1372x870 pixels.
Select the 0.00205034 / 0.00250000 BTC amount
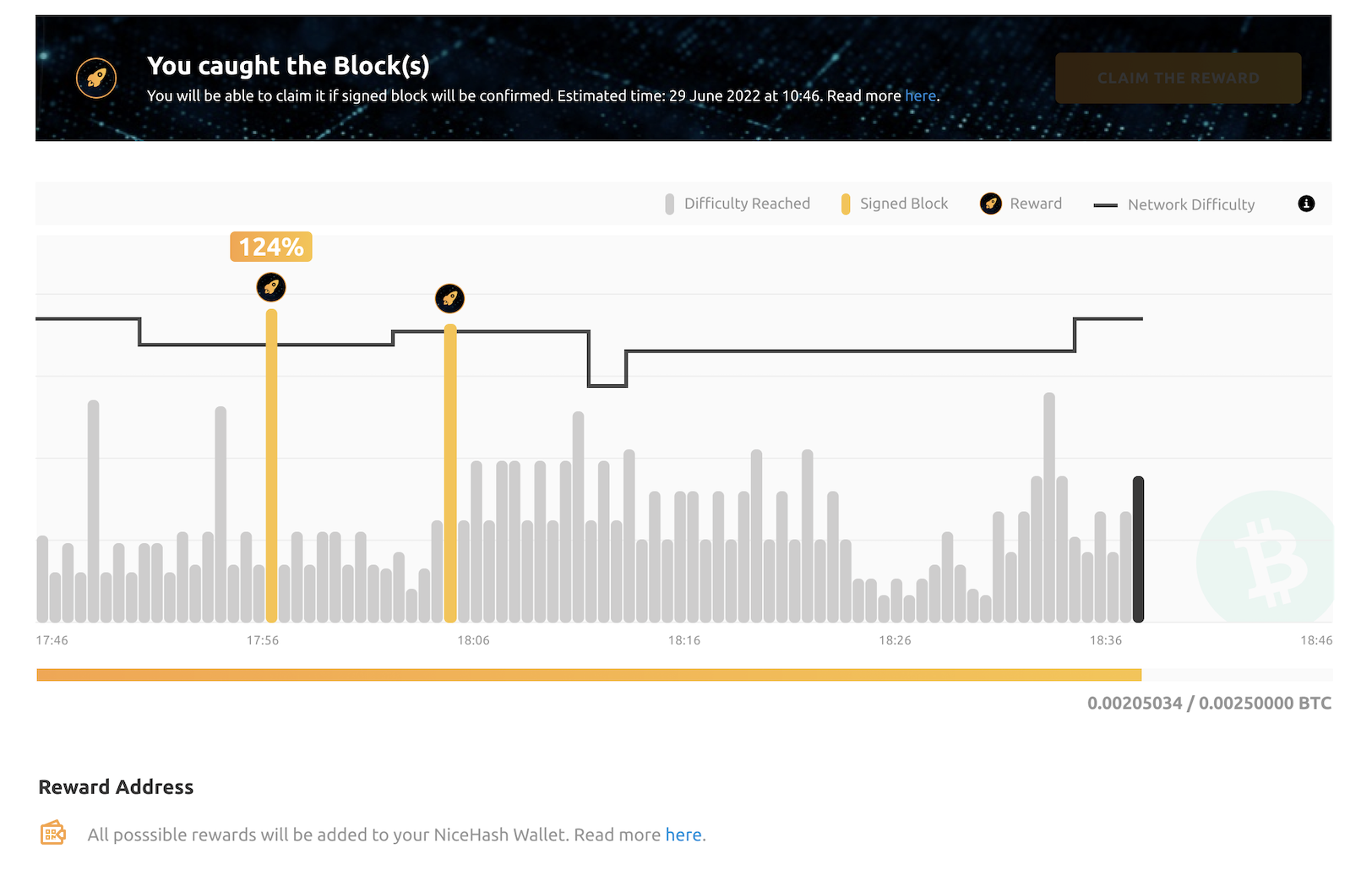point(1208,702)
